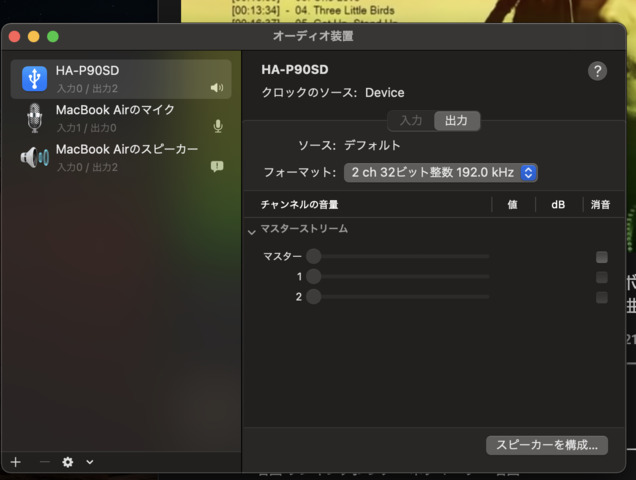636x480 pixels.
Task: Mute channel 1 checkbox
Action: pyautogui.click(x=602, y=277)
